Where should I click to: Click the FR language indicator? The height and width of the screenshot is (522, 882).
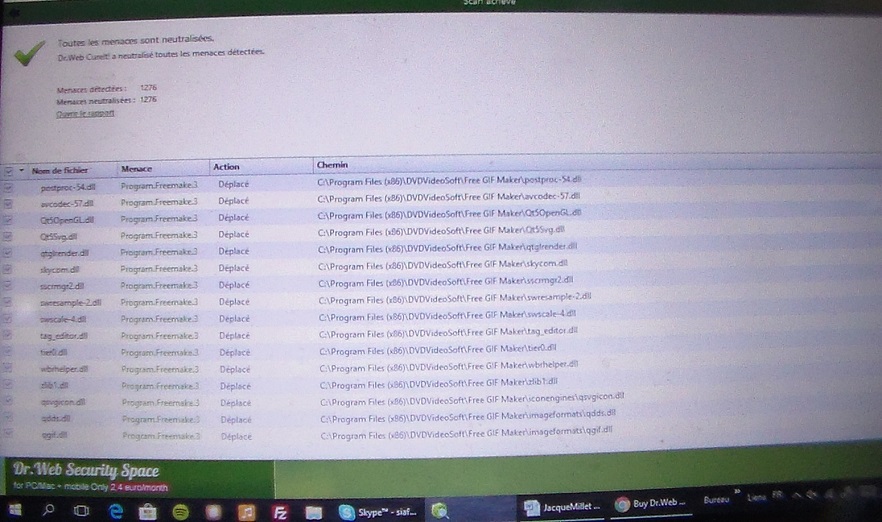coord(777,495)
